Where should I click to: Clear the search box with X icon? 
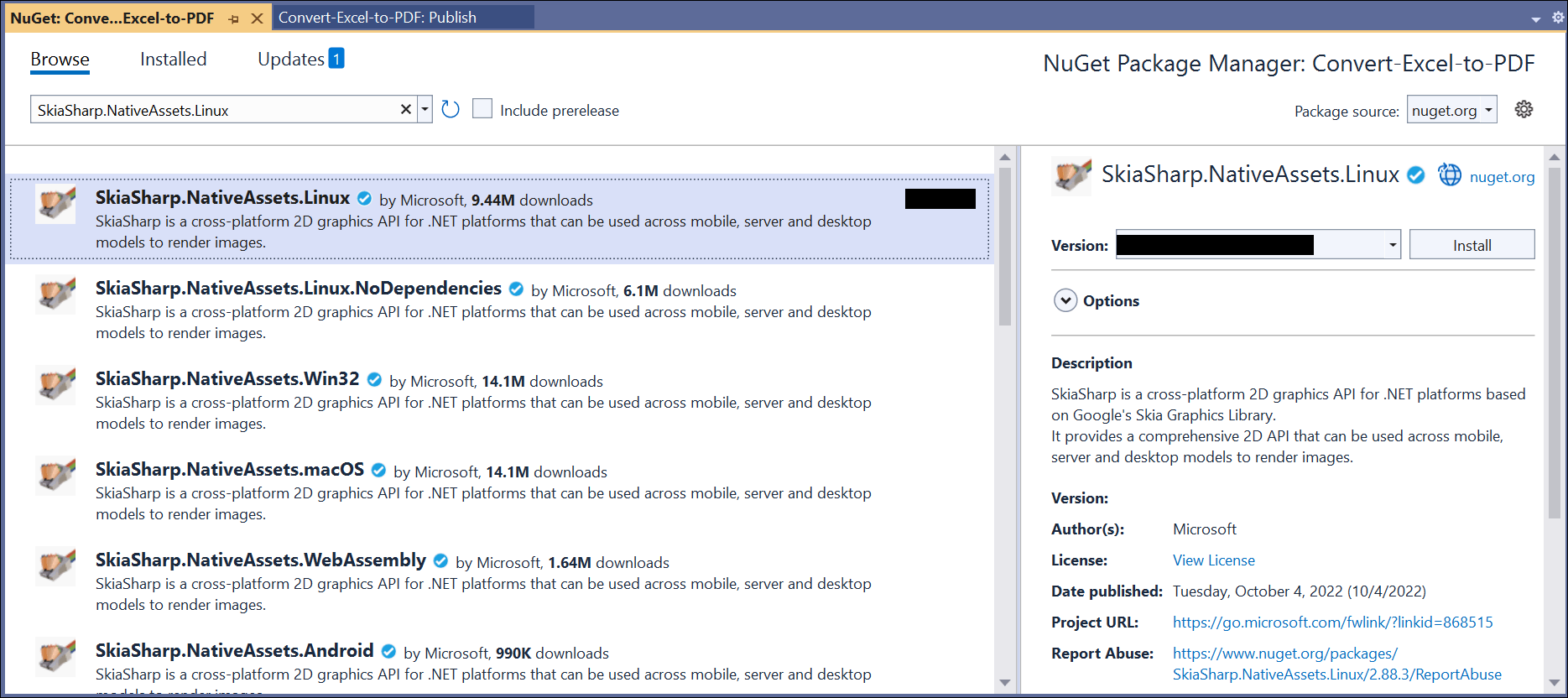(x=406, y=109)
